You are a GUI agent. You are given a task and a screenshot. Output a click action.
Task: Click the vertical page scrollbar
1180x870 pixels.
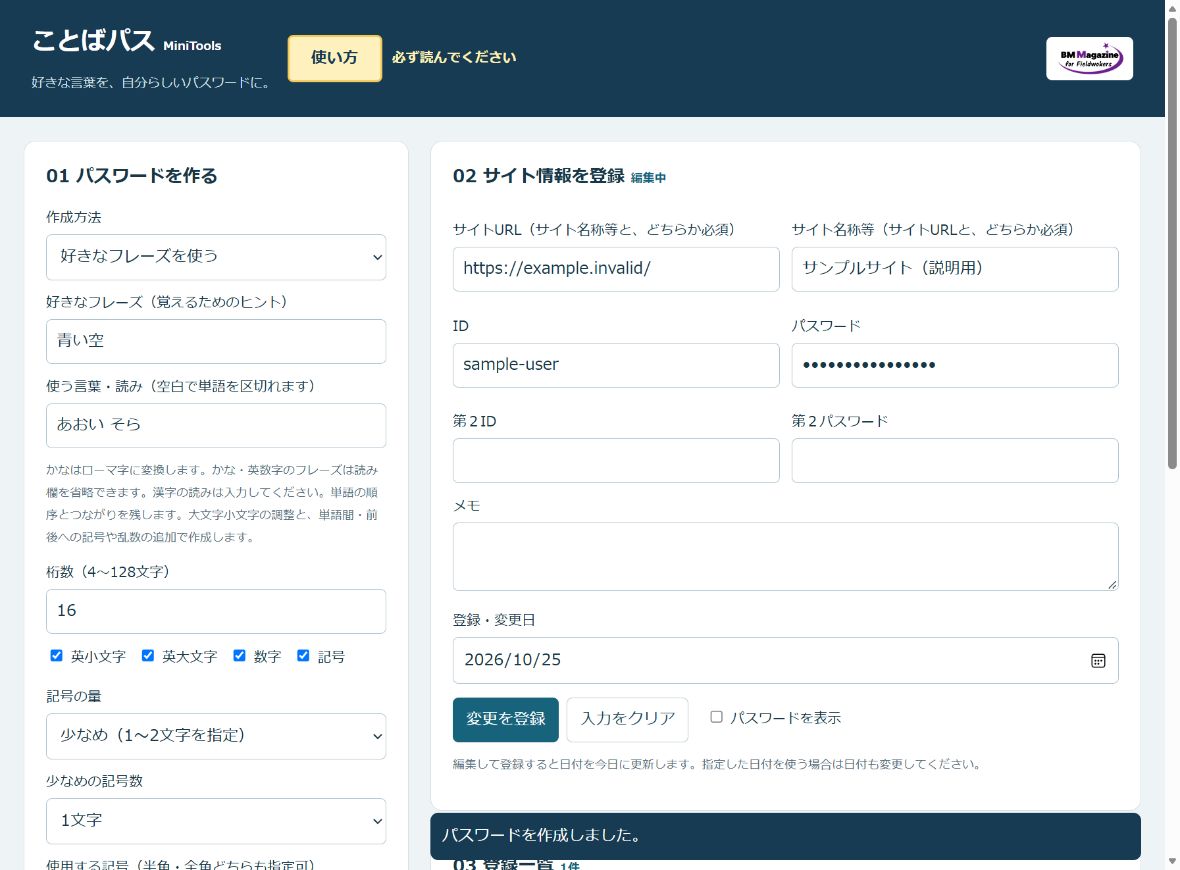click(x=1172, y=243)
